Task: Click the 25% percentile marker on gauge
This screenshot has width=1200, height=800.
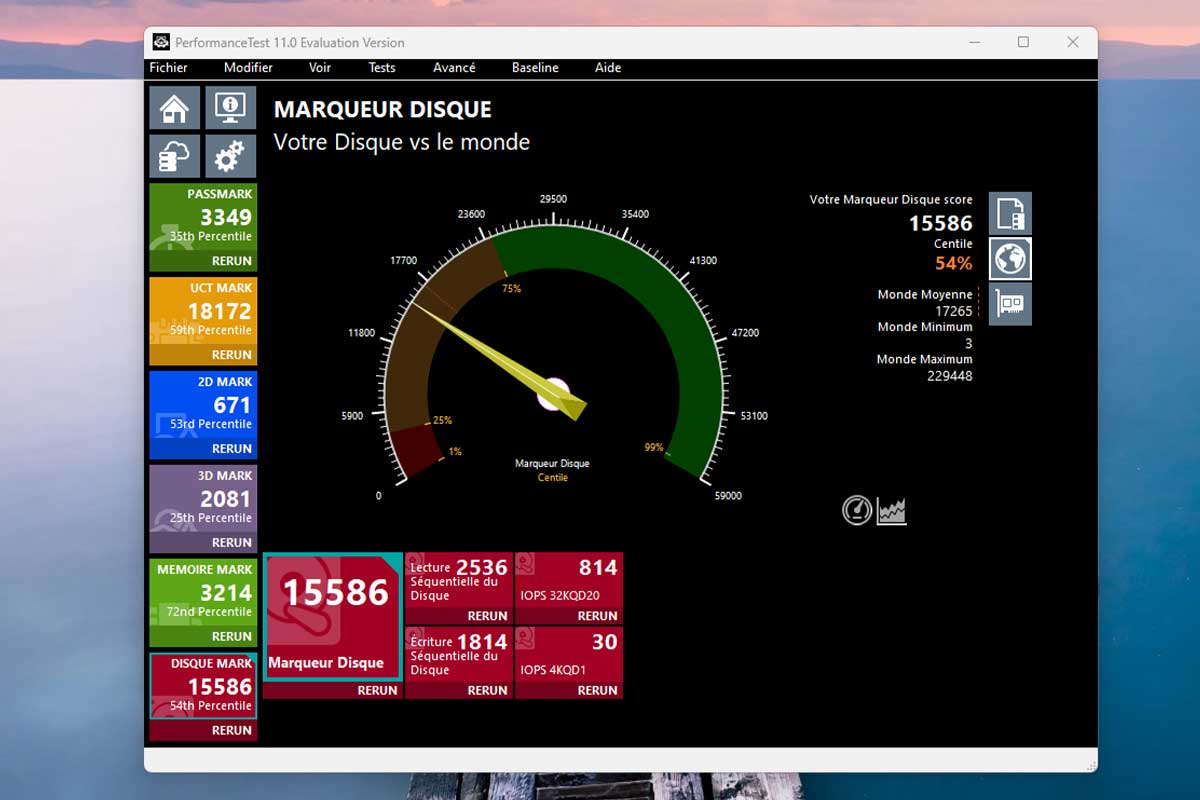Action: [442, 420]
